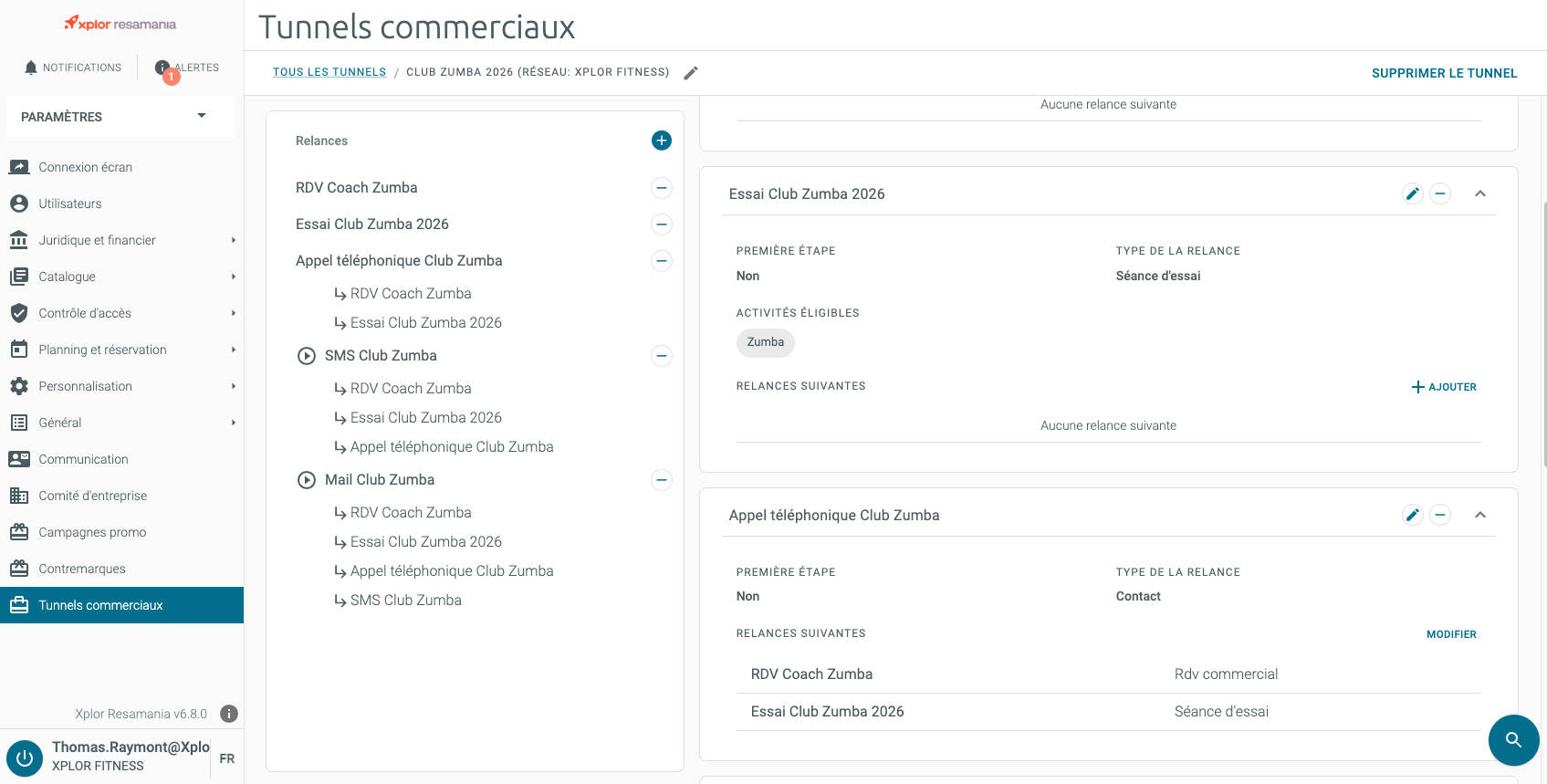Click Ajouter next relance button

pos(1444,387)
